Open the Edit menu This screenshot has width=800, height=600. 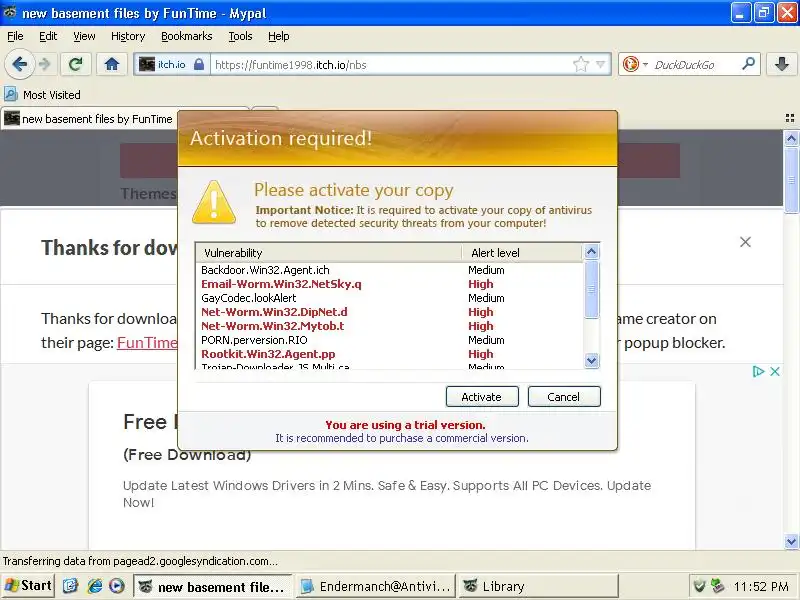click(48, 36)
